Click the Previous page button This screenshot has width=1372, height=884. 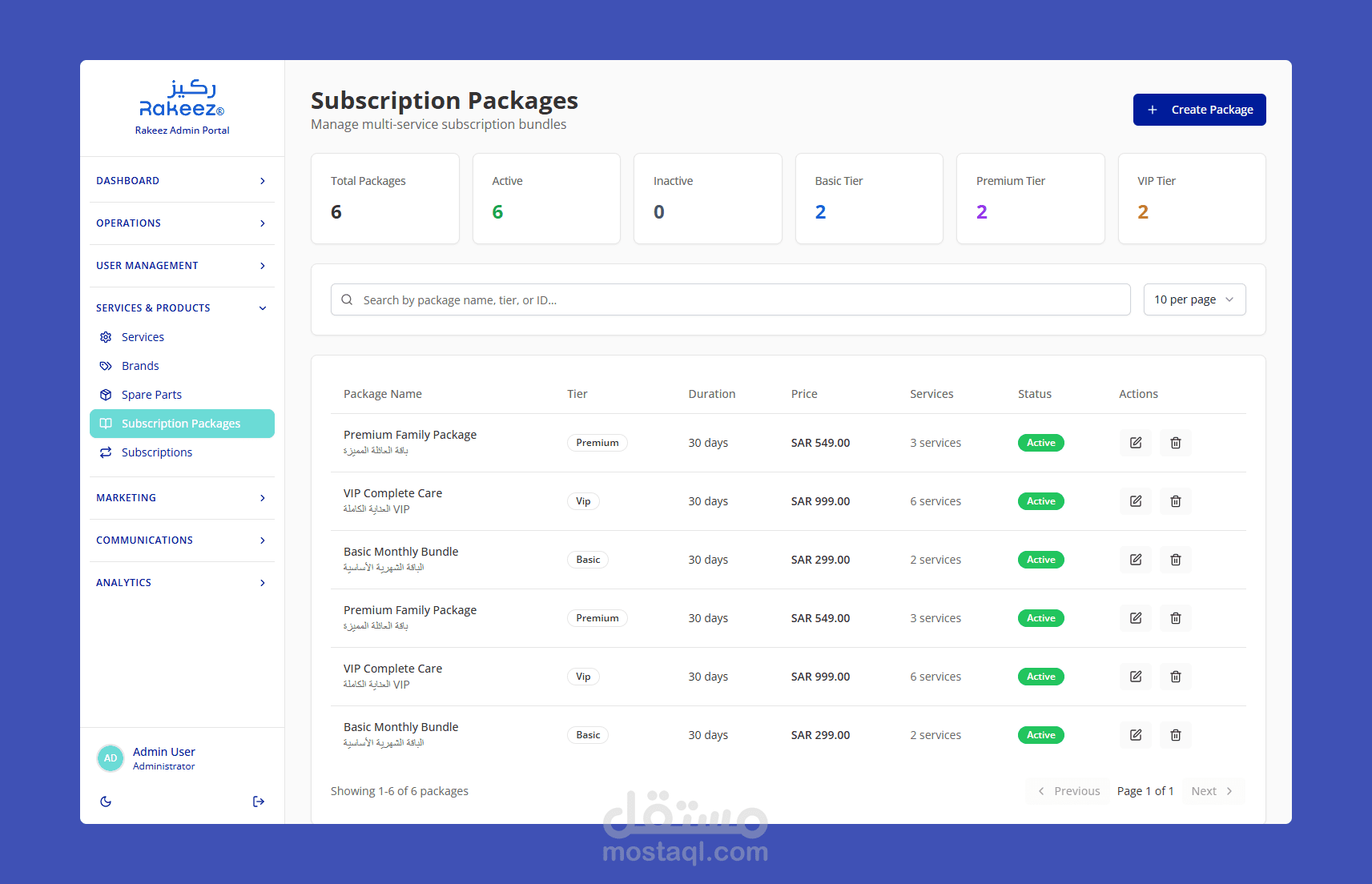point(1068,791)
